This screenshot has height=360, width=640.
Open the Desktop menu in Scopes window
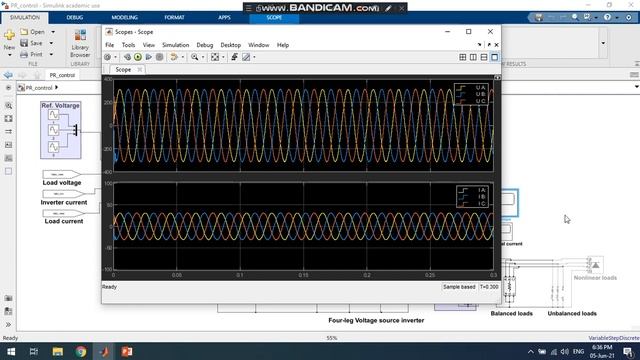[x=231, y=45]
